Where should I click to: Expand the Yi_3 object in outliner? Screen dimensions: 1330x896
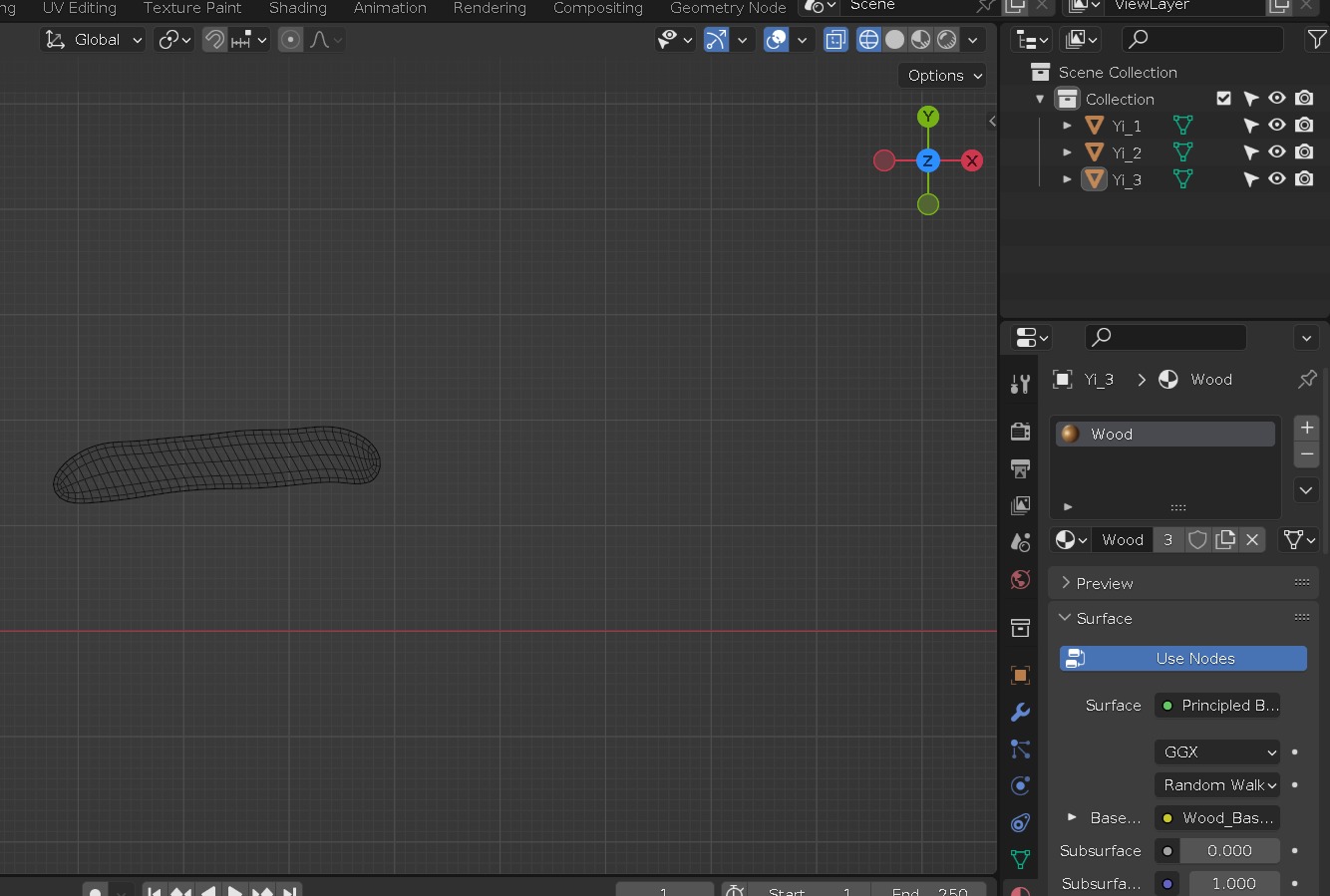(x=1067, y=179)
